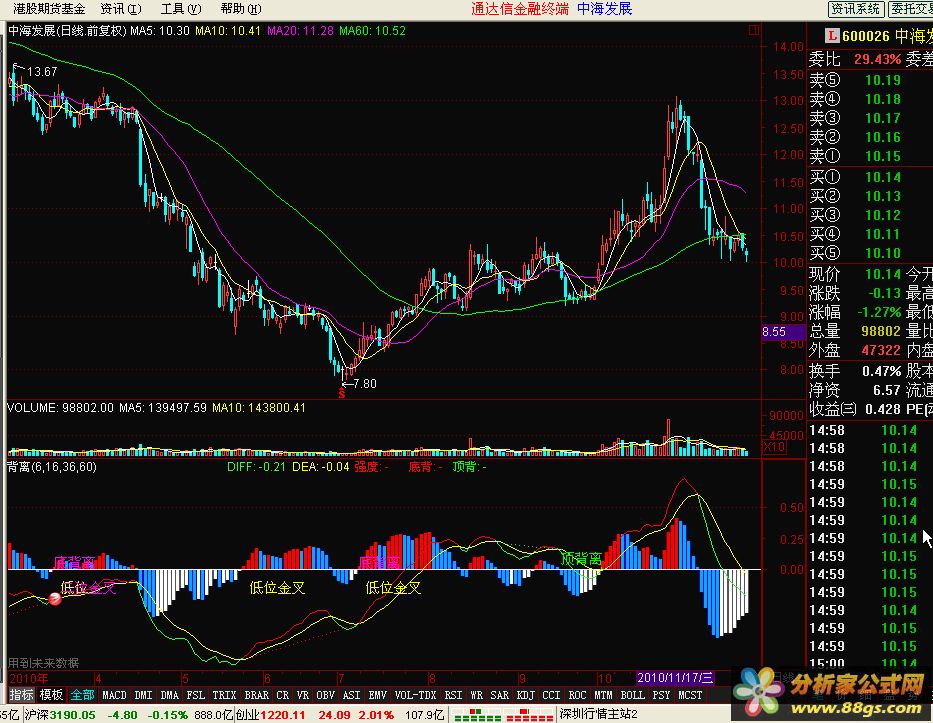Click the 资讯系统 button
The height and width of the screenshot is (723, 933).
(855, 9)
